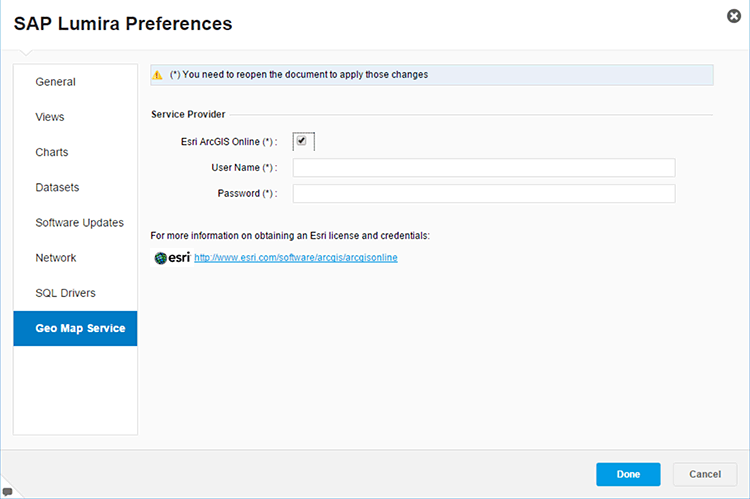Close the SAP Lumira Preferences dialog

(734, 16)
